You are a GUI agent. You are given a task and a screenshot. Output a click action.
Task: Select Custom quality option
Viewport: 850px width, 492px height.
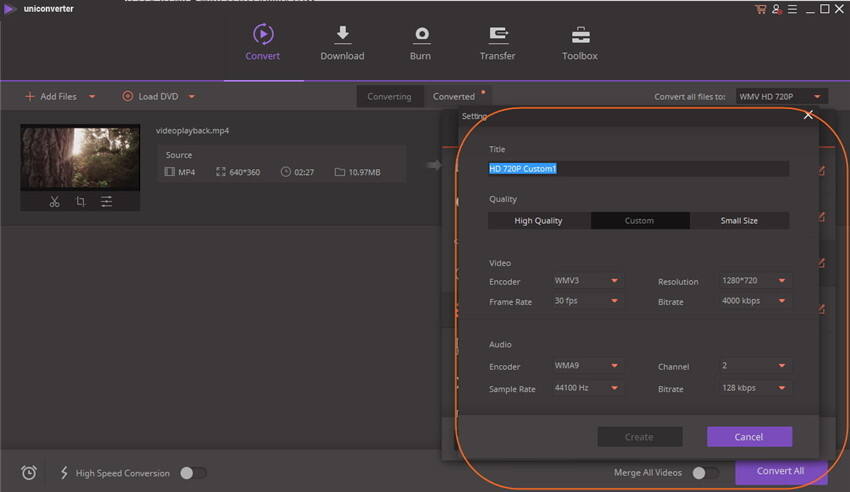click(640, 221)
